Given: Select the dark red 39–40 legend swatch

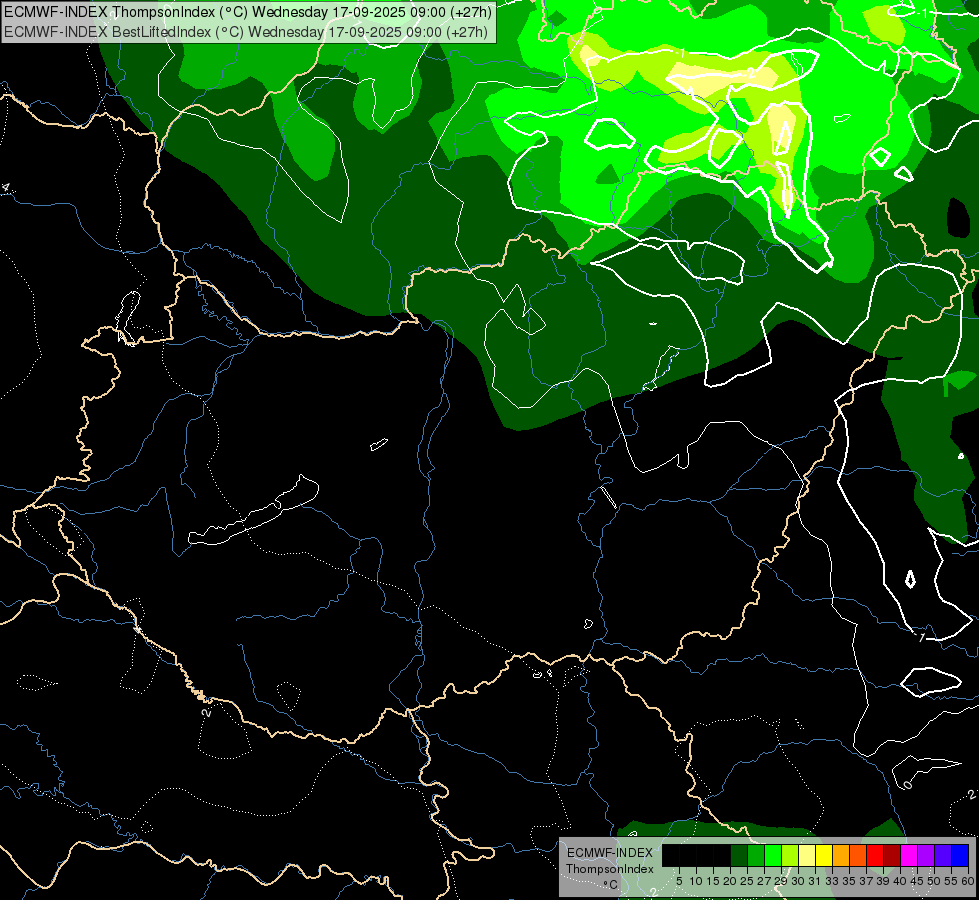Looking at the screenshot, I should point(892,855).
